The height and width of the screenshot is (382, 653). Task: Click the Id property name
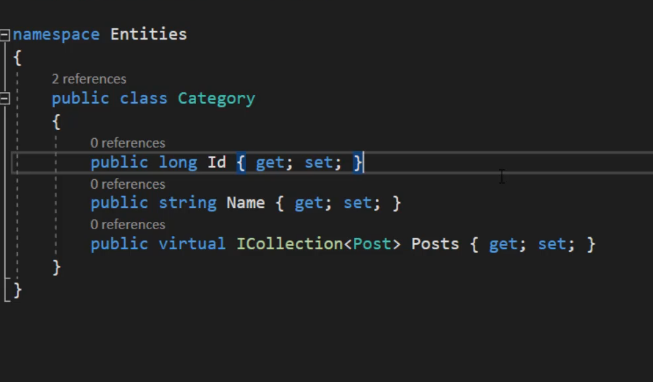click(217, 162)
